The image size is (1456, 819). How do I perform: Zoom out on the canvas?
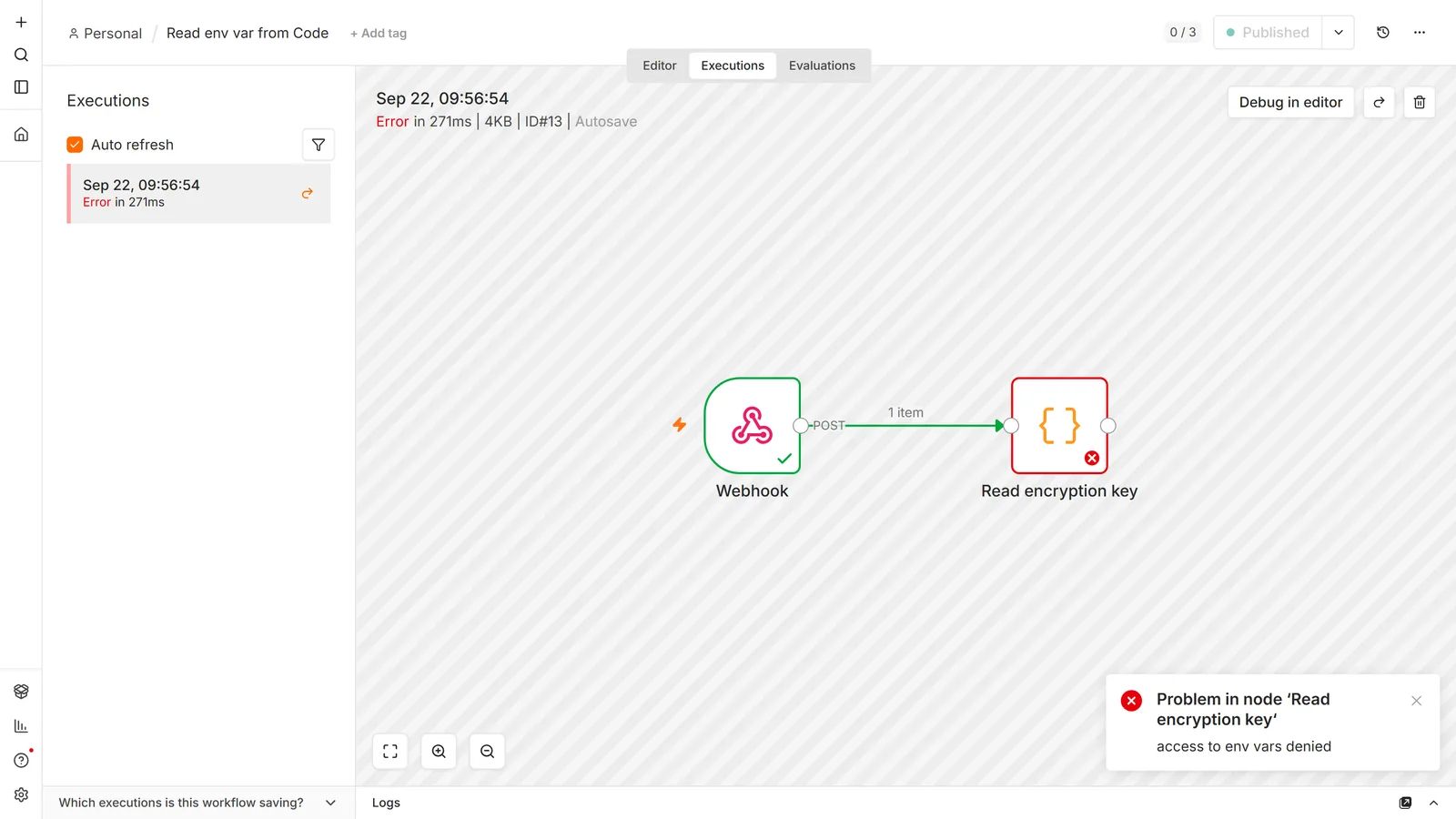(487, 752)
